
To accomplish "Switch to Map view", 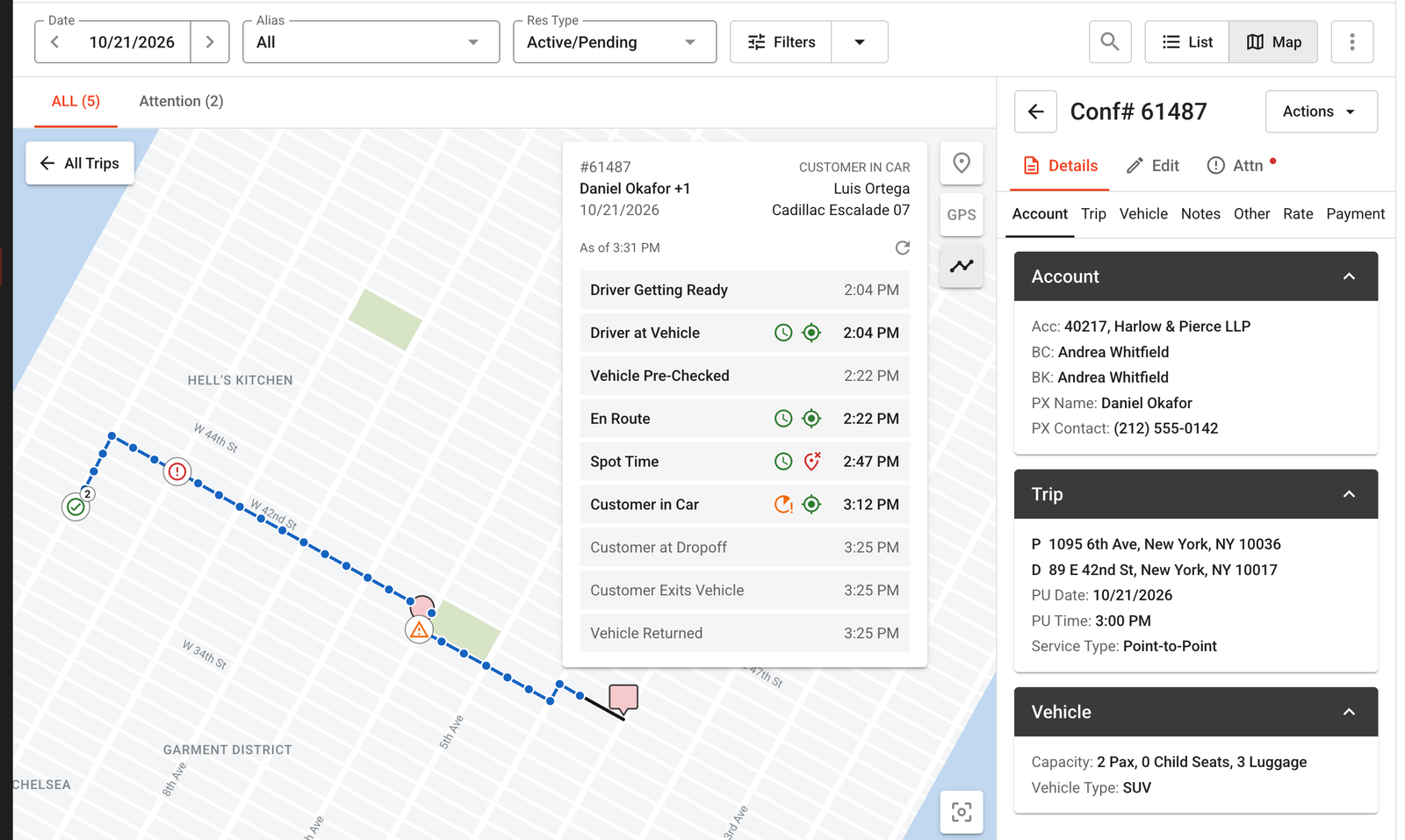I will (x=1273, y=42).
